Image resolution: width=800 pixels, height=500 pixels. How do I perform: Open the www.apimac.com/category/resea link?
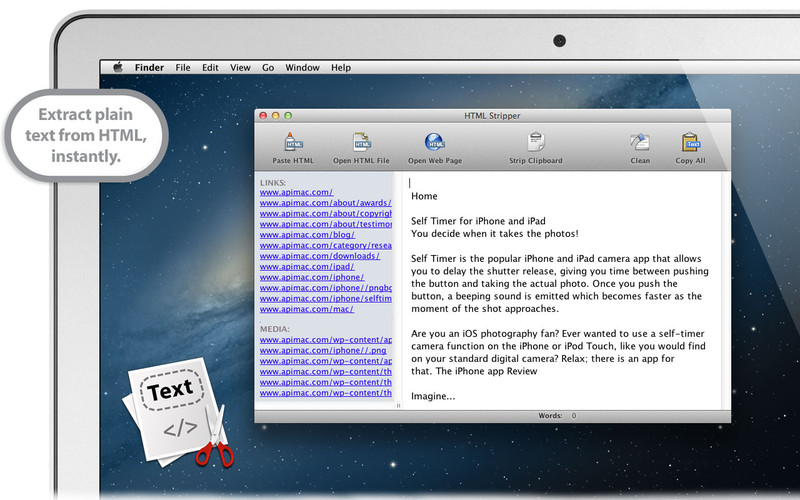click(x=326, y=246)
